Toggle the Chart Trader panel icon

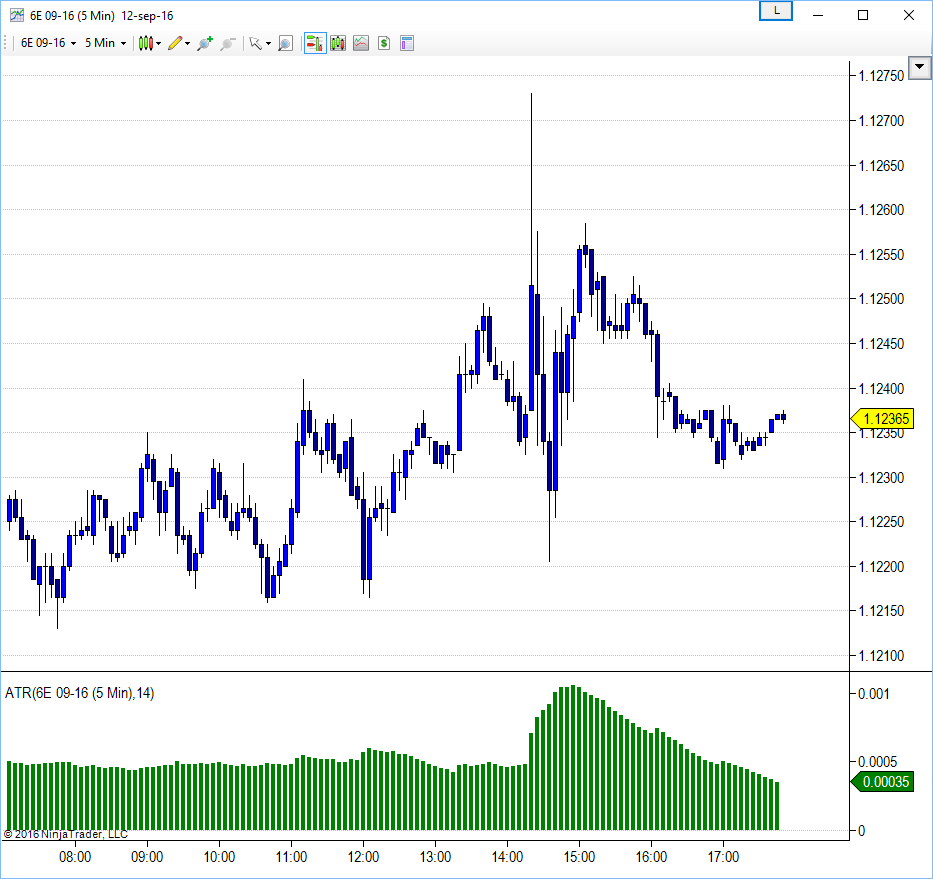coord(314,43)
